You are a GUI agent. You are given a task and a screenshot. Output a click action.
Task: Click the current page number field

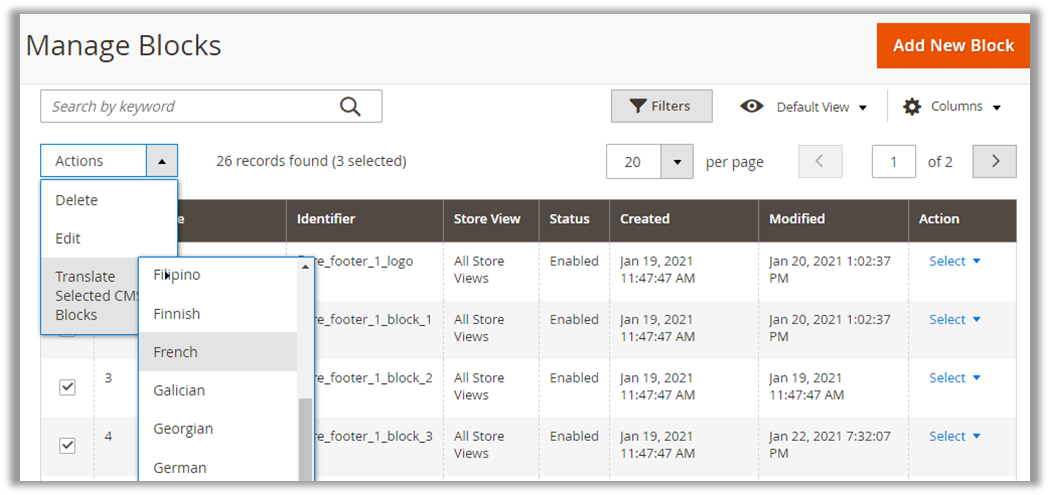tap(893, 162)
